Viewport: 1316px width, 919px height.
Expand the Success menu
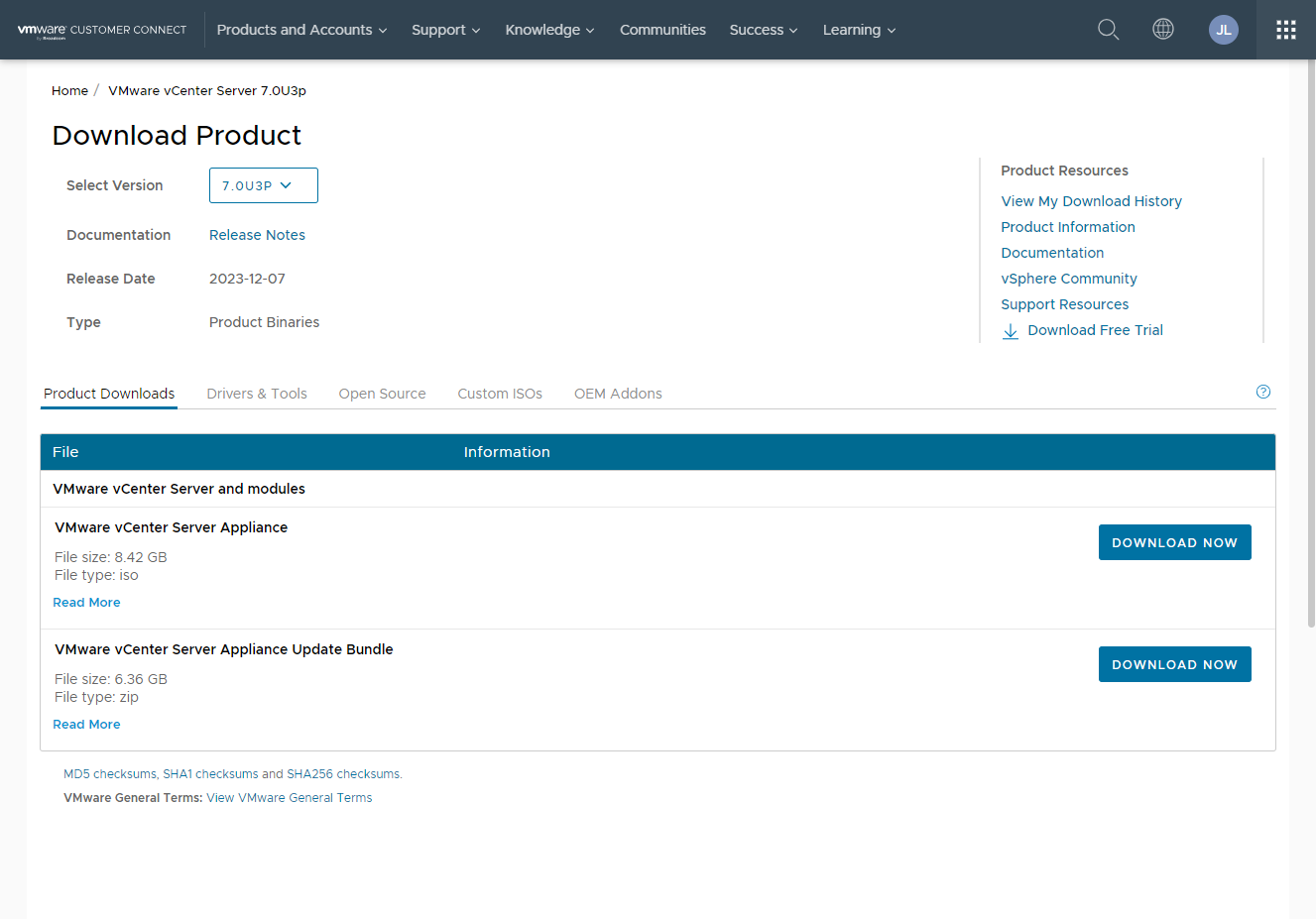pyautogui.click(x=764, y=30)
